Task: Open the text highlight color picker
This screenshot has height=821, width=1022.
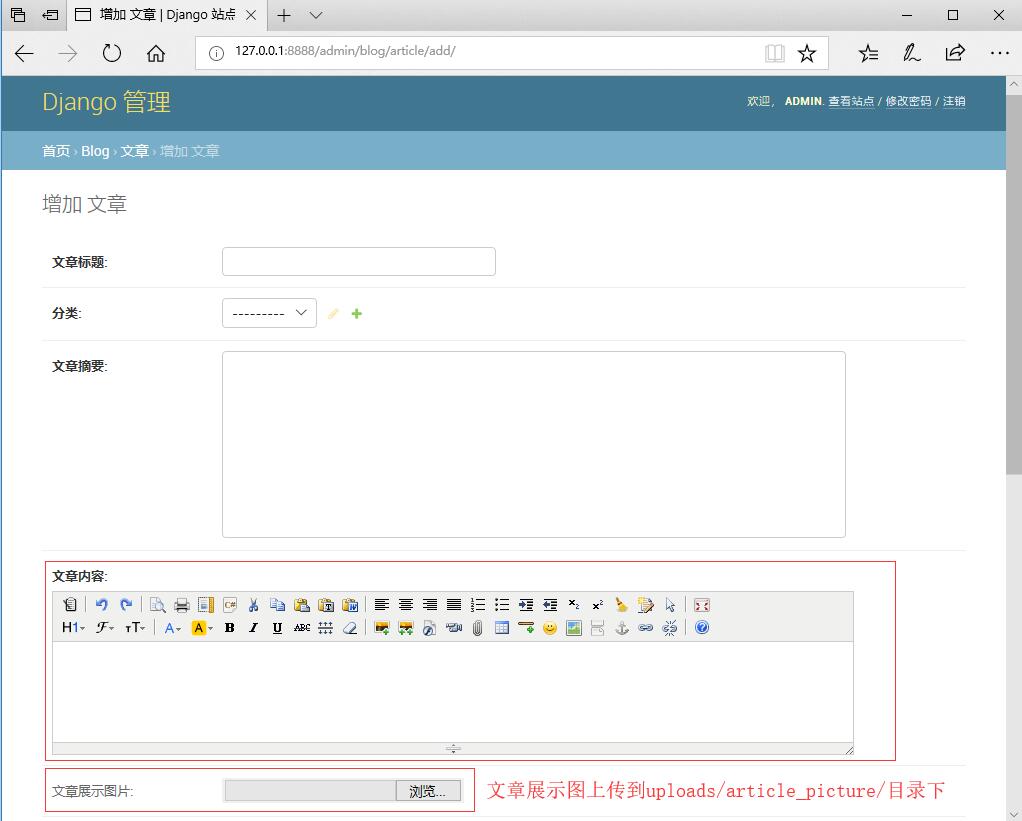Action: pyautogui.click(x=202, y=628)
